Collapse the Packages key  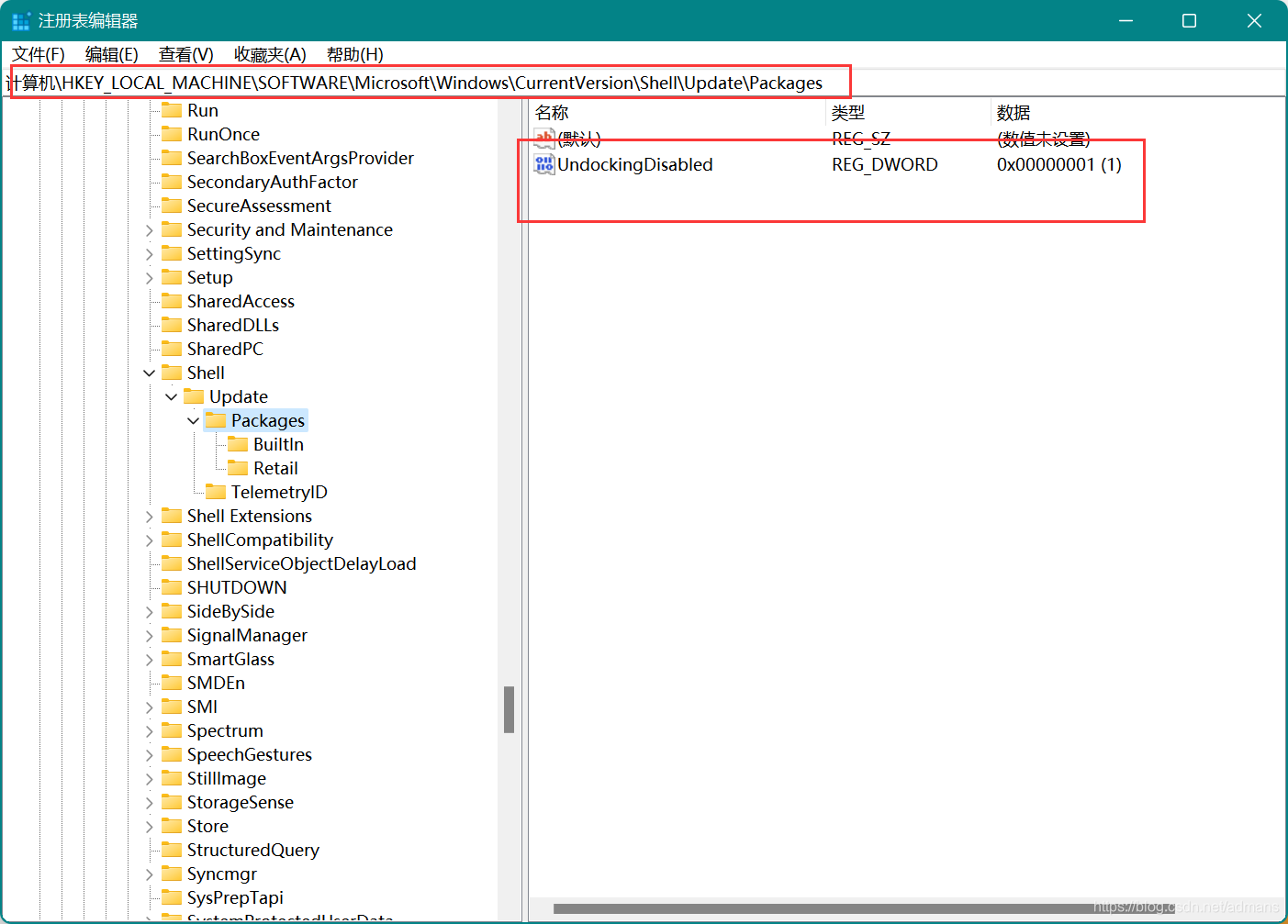click(194, 421)
